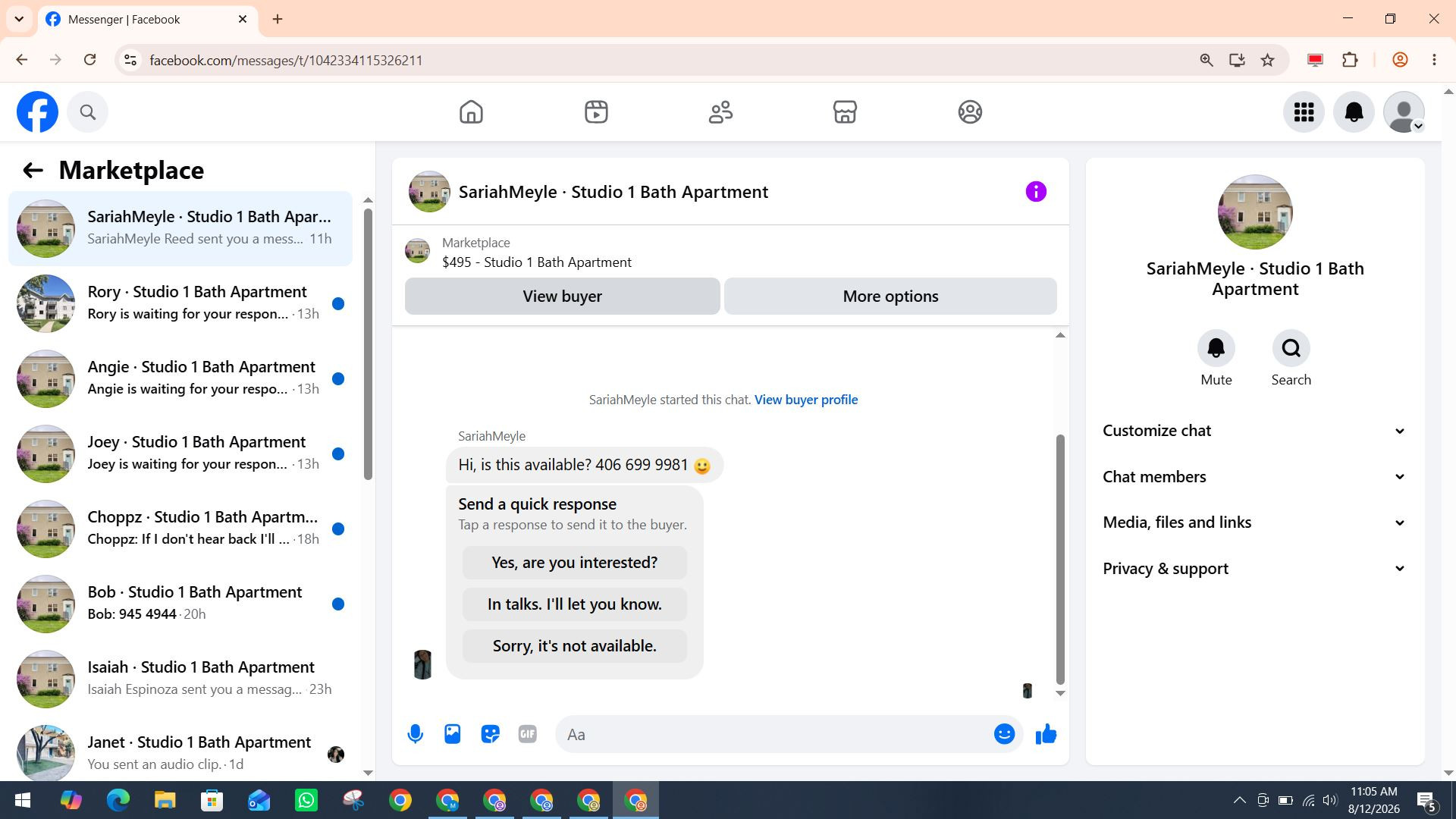Image resolution: width=1456 pixels, height=819 pixels.
Task: Open Isaiah's Studio 1 Bath Apartment chat
Action: click(x=180, y=679)
